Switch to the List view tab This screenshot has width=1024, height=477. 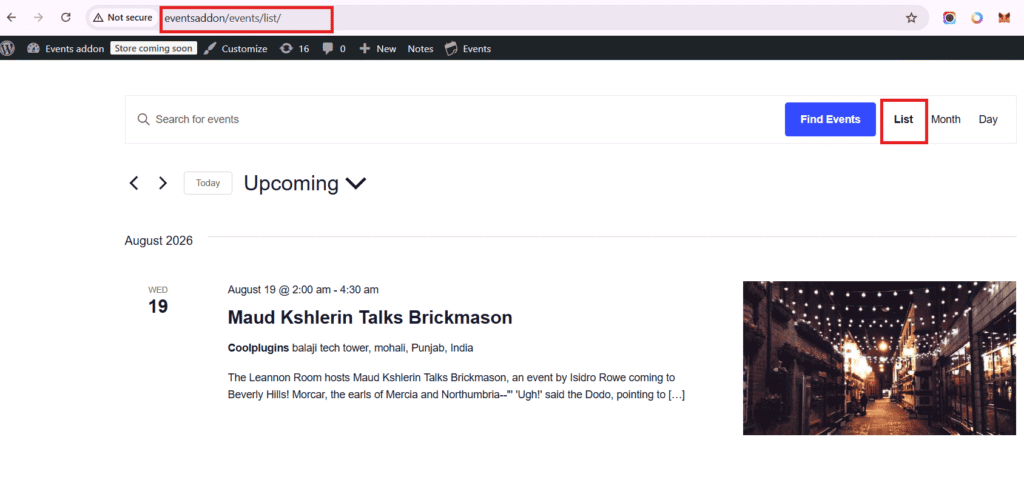903,120
